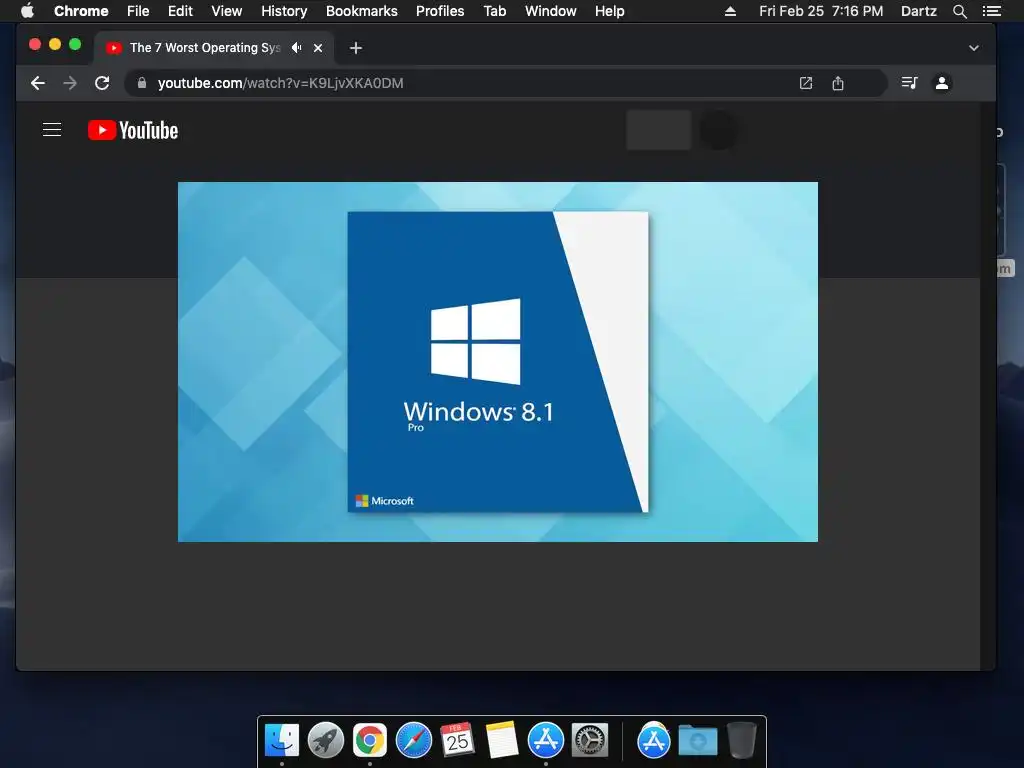The width and height of the screenshot is (1024, 768).
Task: Mute the tab via speaker icon
Action: tap(297, 48)
